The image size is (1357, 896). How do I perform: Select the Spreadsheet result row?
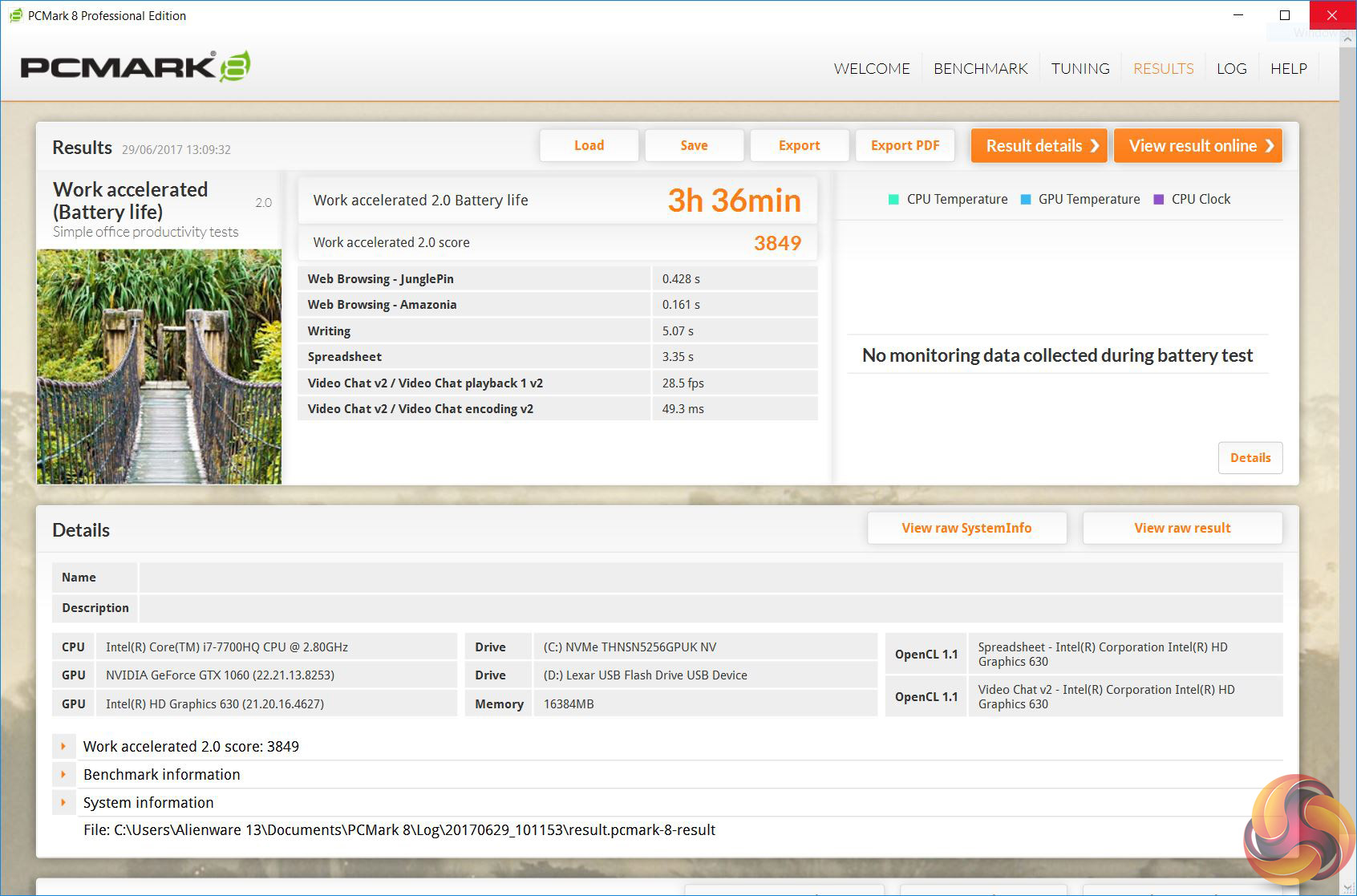coord(557,356)
